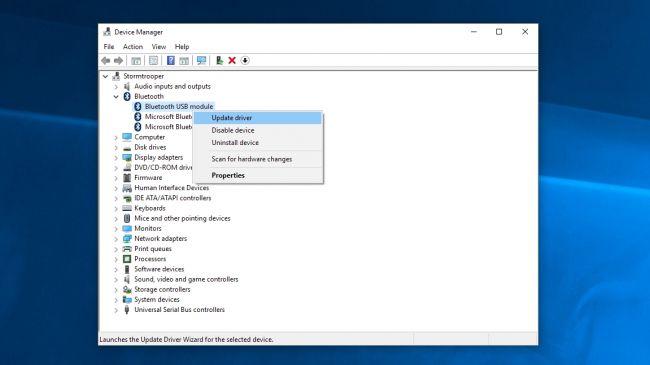650x365 pixels.
Task: Click the Universal Serial Bus controllers icon
Action: click(127, 310)
